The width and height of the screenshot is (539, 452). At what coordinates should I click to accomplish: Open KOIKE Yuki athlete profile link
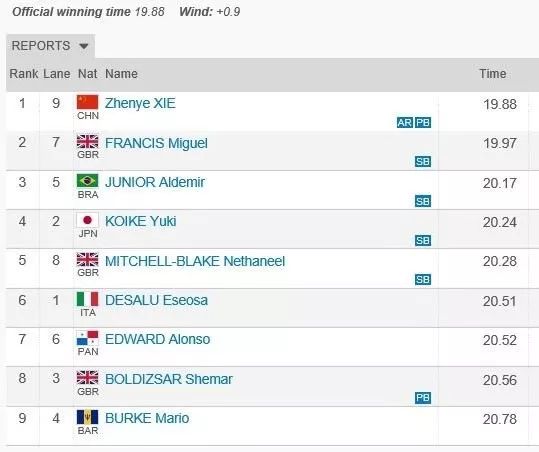141,221
